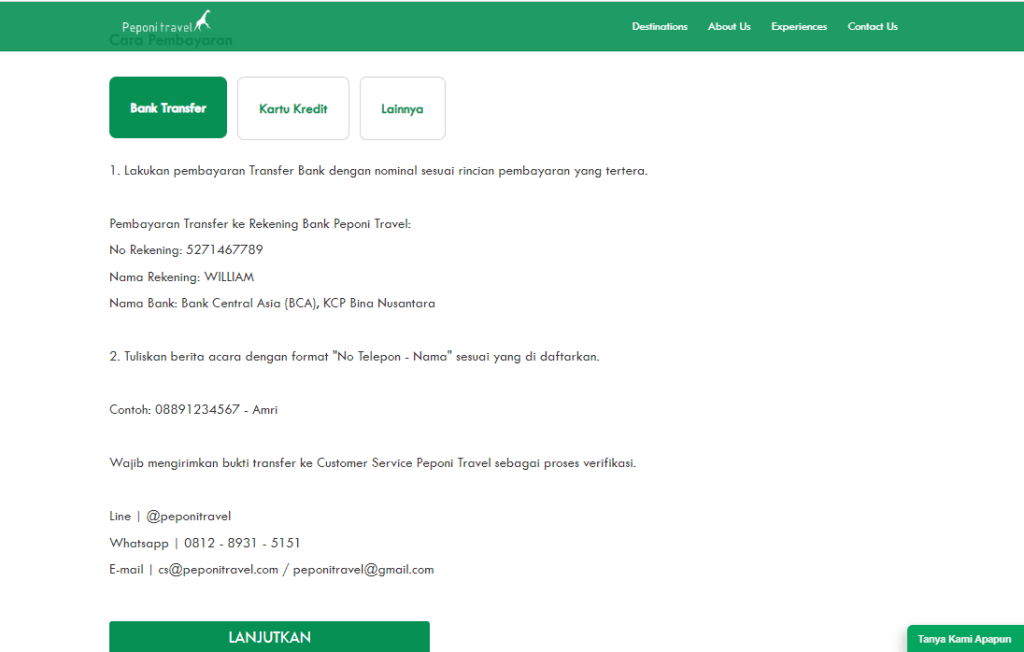Click the peponitravel@gmail.com email address
The image size is (1024, 652).
tap(363, 570)
